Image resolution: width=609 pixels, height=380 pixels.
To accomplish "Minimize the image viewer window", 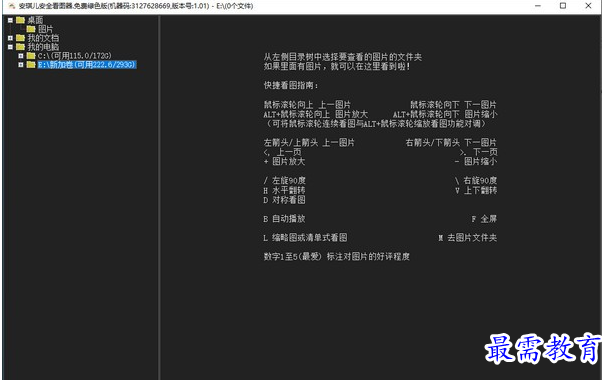I will (538, 6).
